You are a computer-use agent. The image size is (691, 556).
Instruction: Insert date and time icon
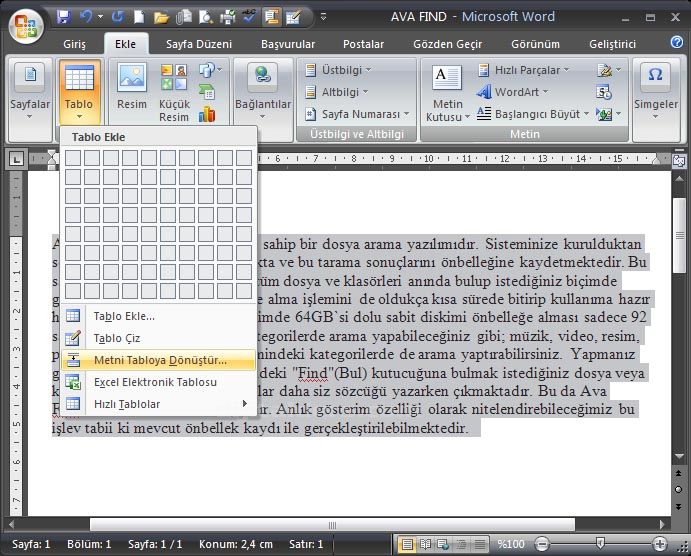tap(604, 92)
